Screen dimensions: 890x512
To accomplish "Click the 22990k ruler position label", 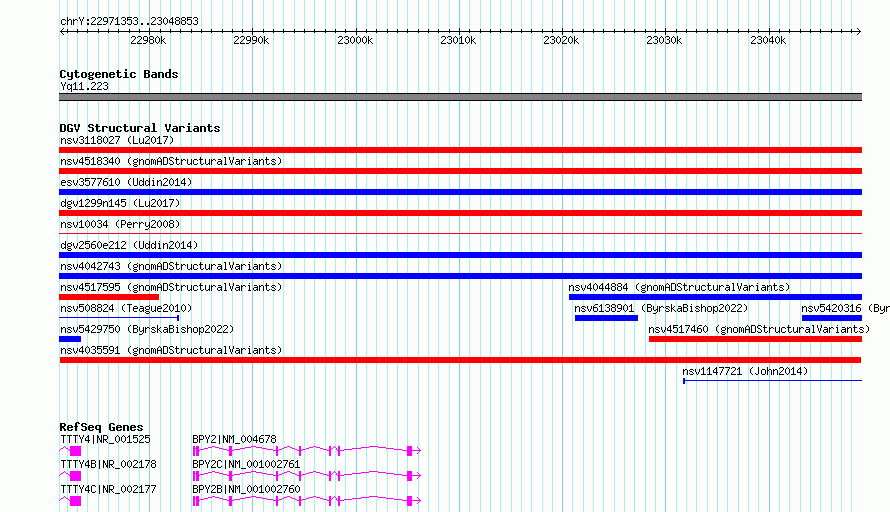I will click(x=251, y=40).
